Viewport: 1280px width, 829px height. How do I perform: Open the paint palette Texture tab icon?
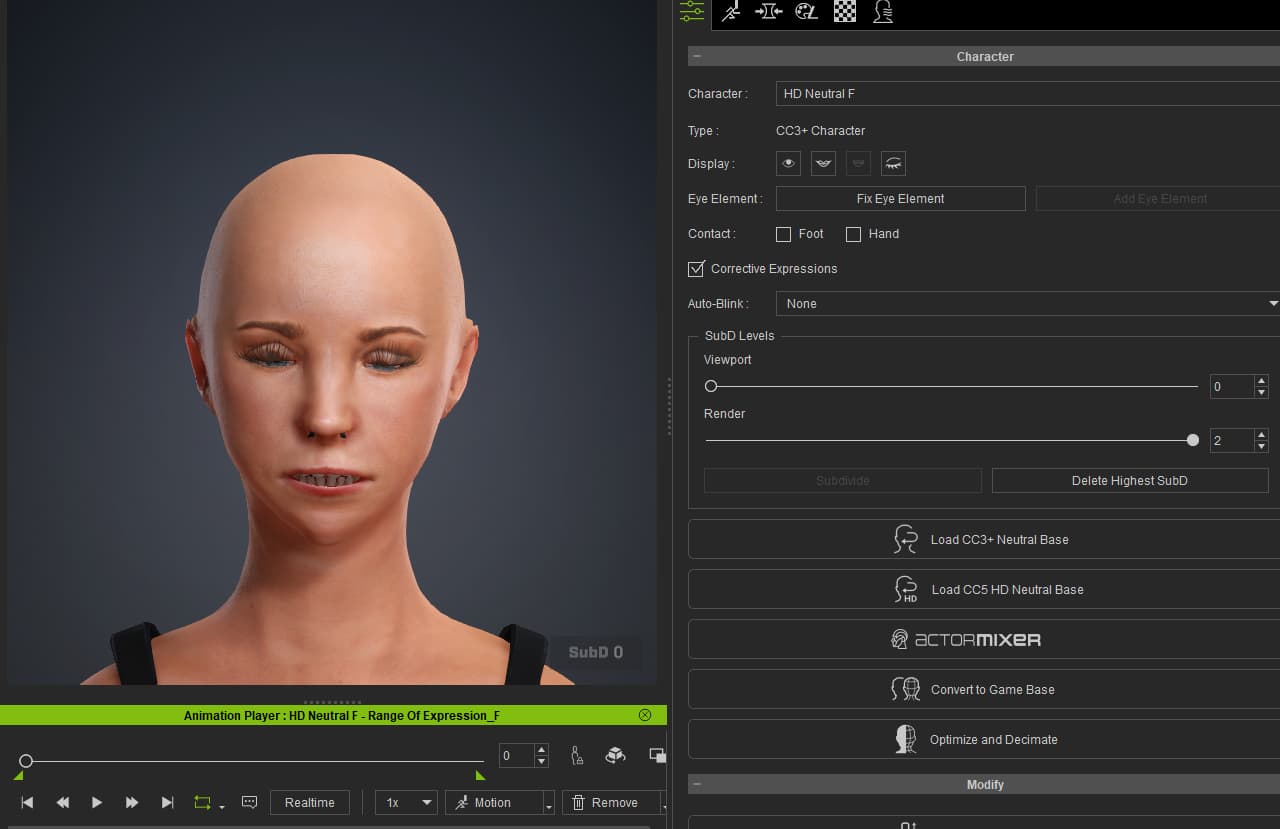coord(806,12)
